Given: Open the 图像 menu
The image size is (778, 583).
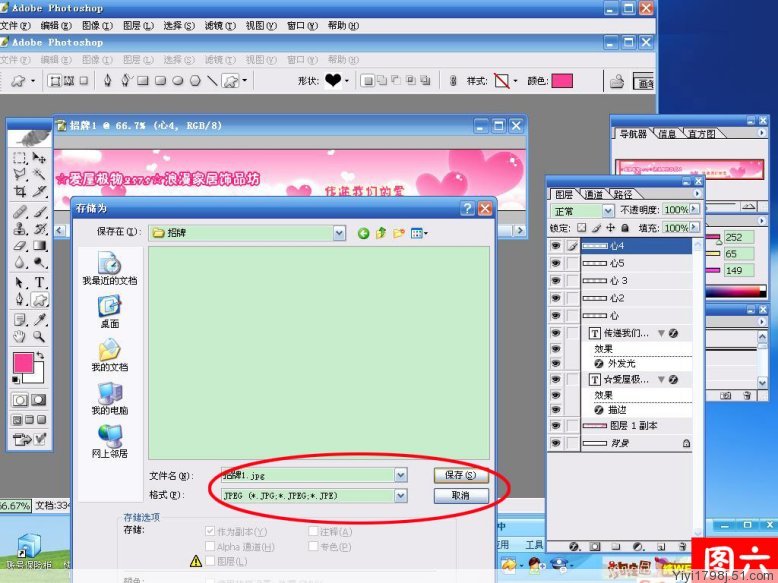Looking at the screenshot, I should pos(97,25).
